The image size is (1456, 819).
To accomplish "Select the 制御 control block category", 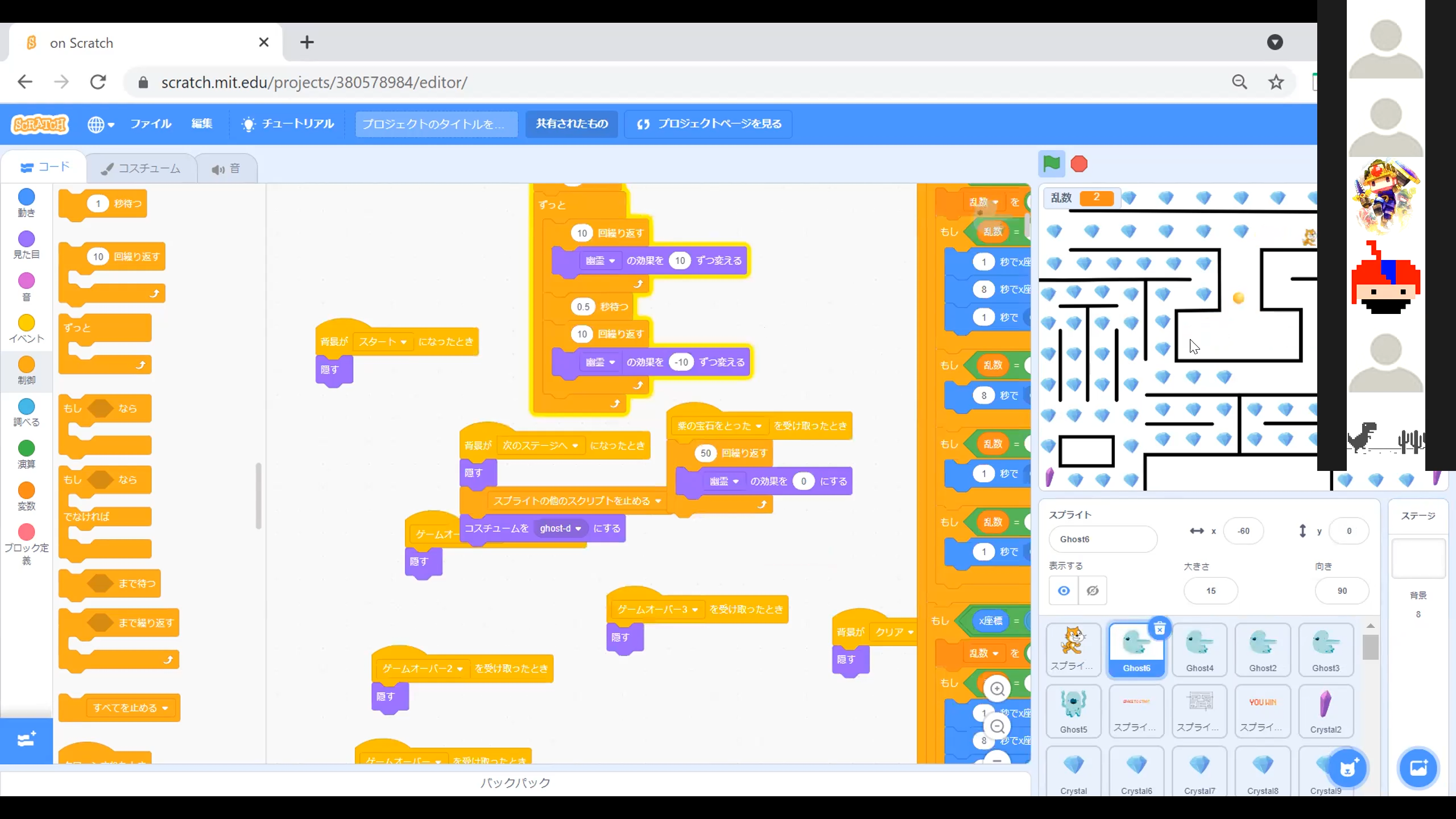I will pyautogui.click(x=26, y=370).
